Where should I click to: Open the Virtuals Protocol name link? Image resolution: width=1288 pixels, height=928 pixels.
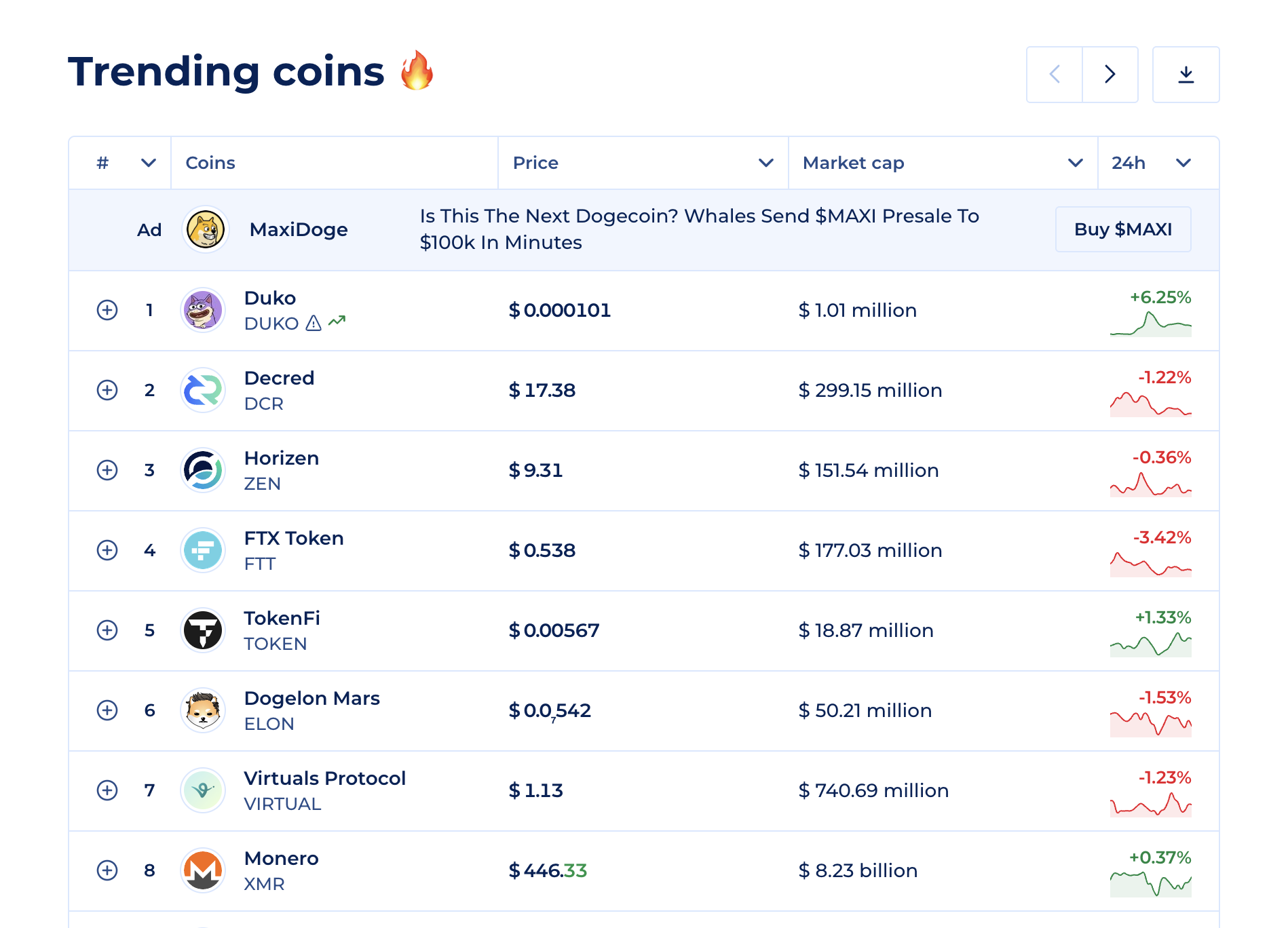325,778
